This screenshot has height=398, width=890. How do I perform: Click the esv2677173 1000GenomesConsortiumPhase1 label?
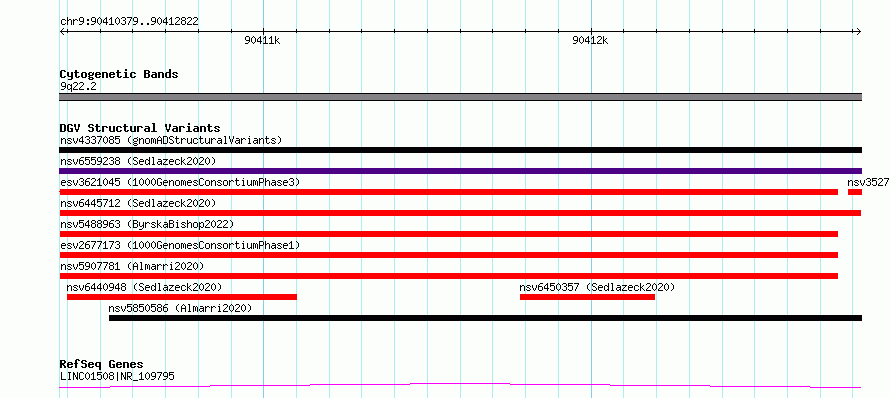[x=180, y=245]
